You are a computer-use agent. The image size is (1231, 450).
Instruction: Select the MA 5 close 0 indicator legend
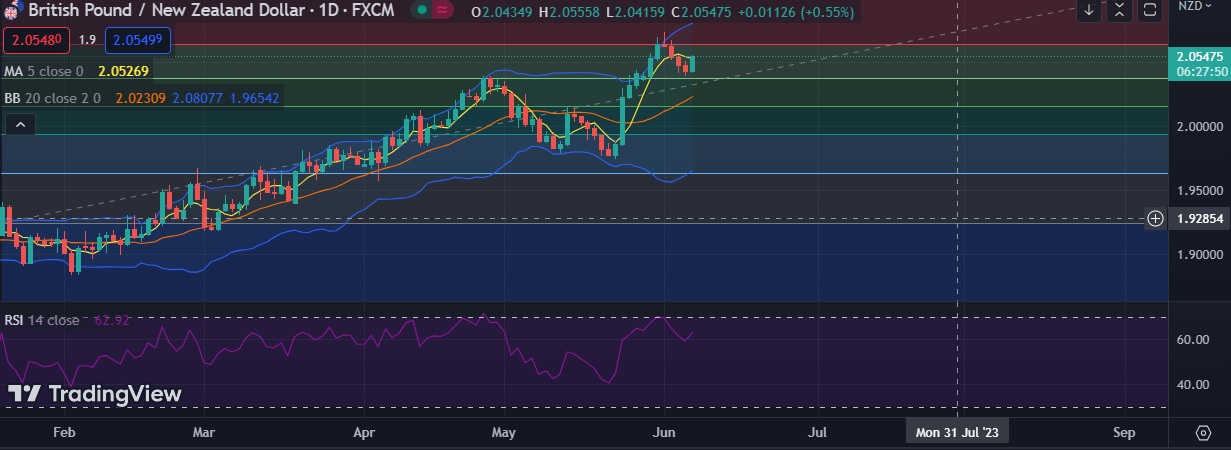[44, 72]
